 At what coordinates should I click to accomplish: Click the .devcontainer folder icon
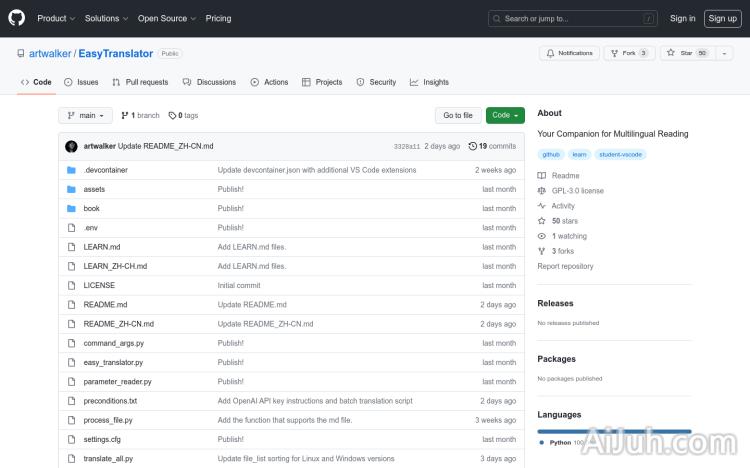coord(71,170)
